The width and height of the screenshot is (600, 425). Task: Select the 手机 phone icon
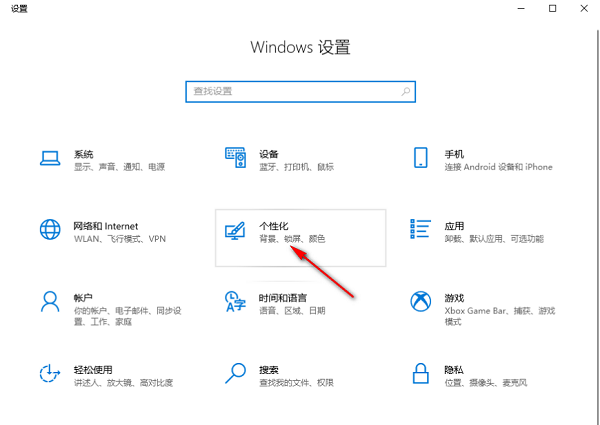pyautogui.click(x=421, y=159)
